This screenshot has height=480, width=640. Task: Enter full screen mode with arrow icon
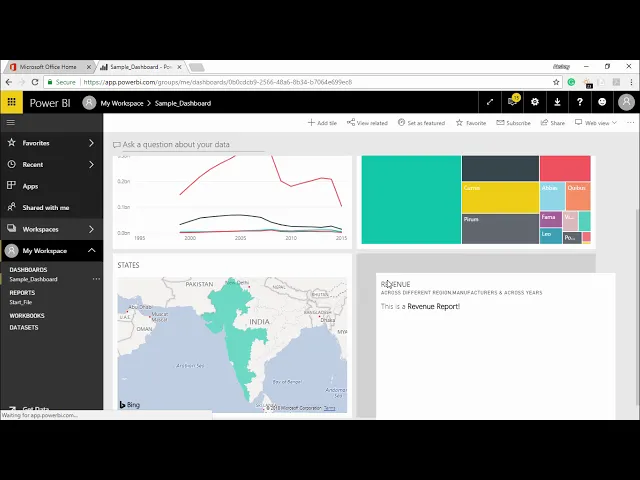tap(490, 102)
